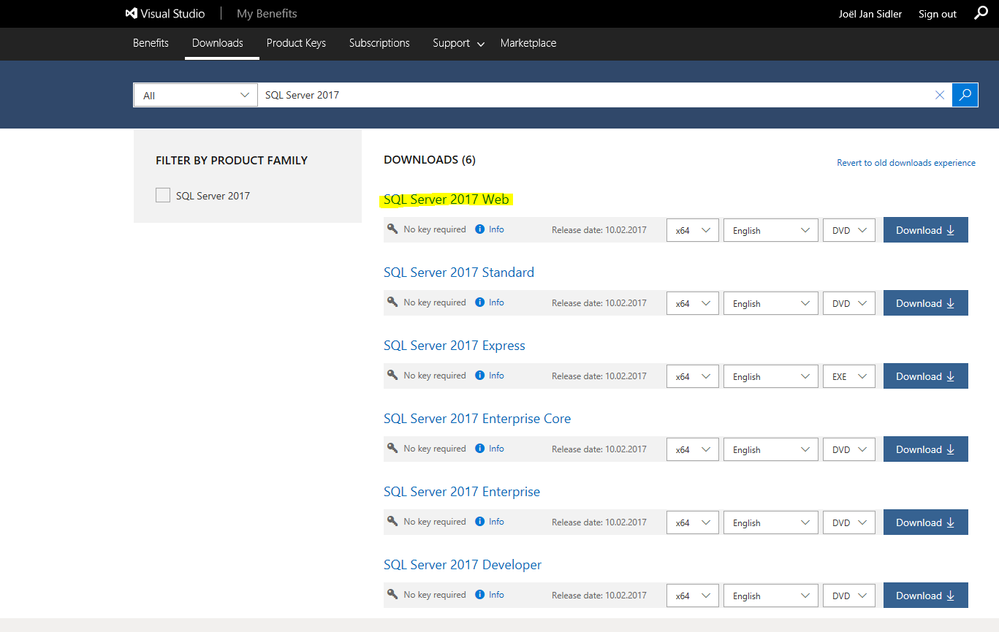Click the key icon in SQL Server 2017 Enterprise row
The width and height of the screenshot is (999, 632).
[392, 521]
